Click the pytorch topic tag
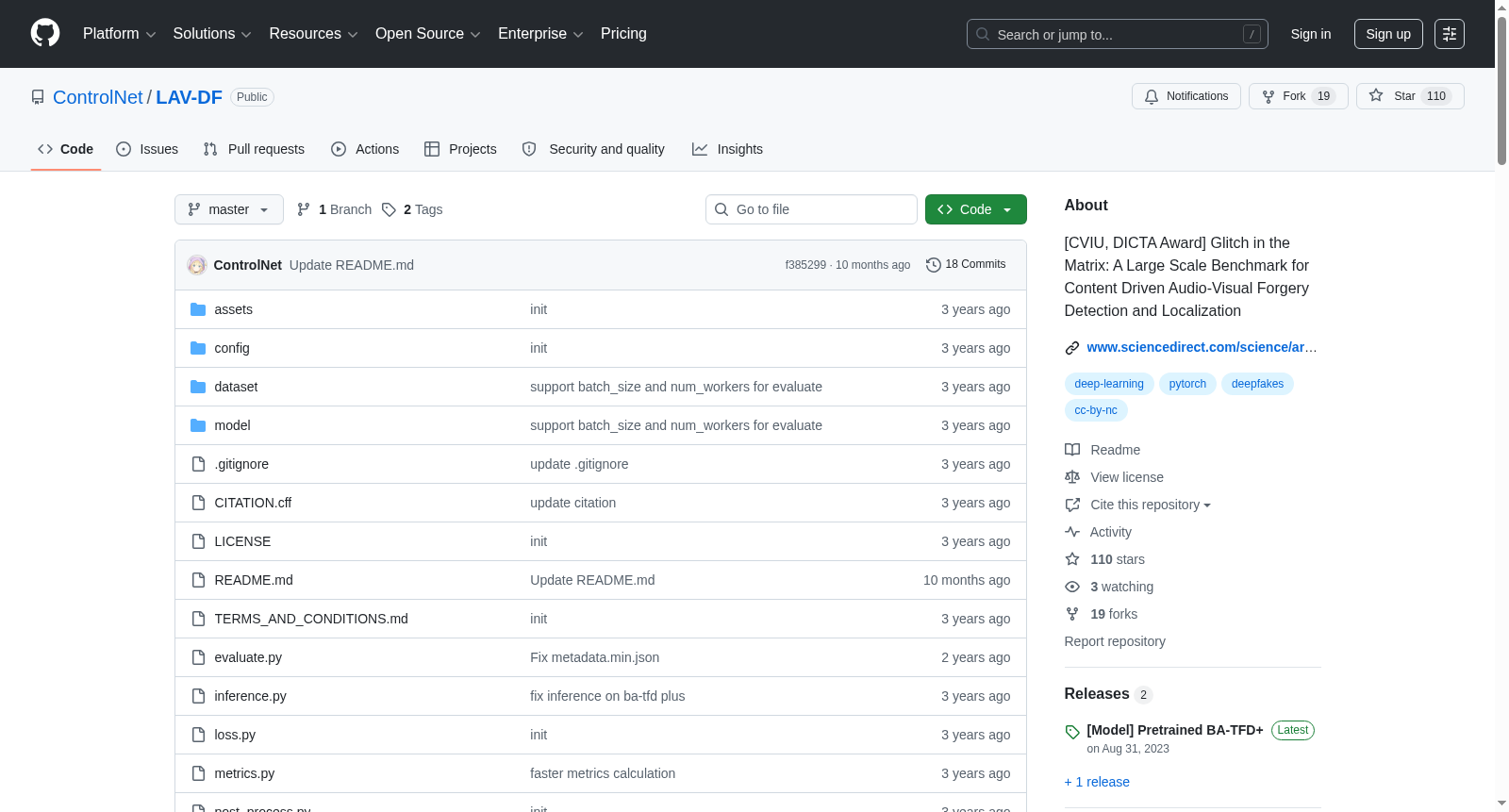 [1187, 384]
